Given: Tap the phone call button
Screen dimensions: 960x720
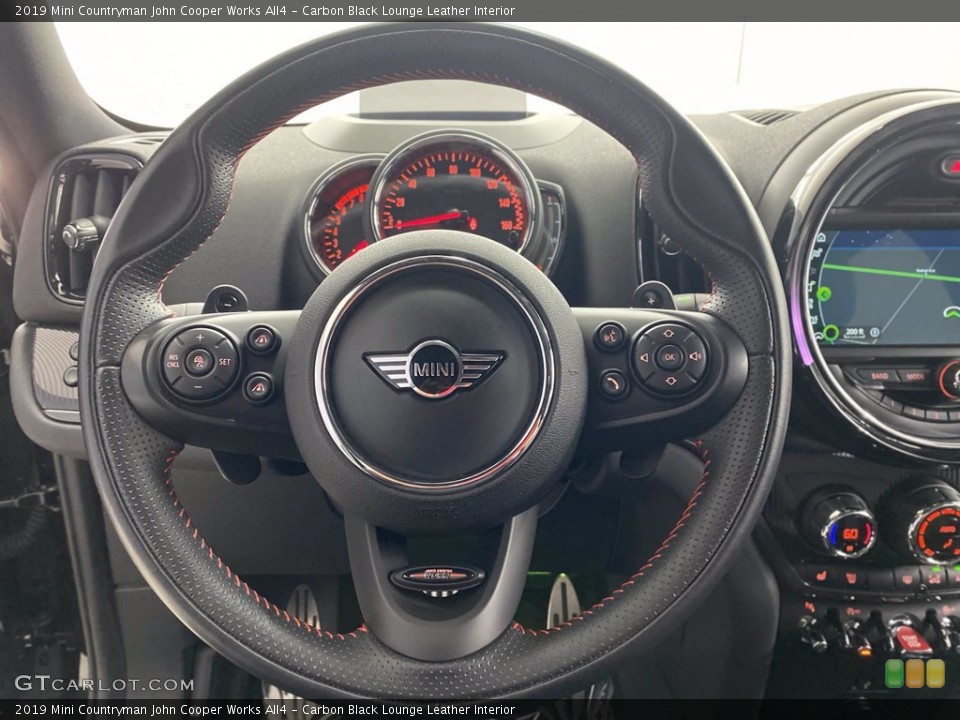Looking at the screenshot, I should [613, 384].
